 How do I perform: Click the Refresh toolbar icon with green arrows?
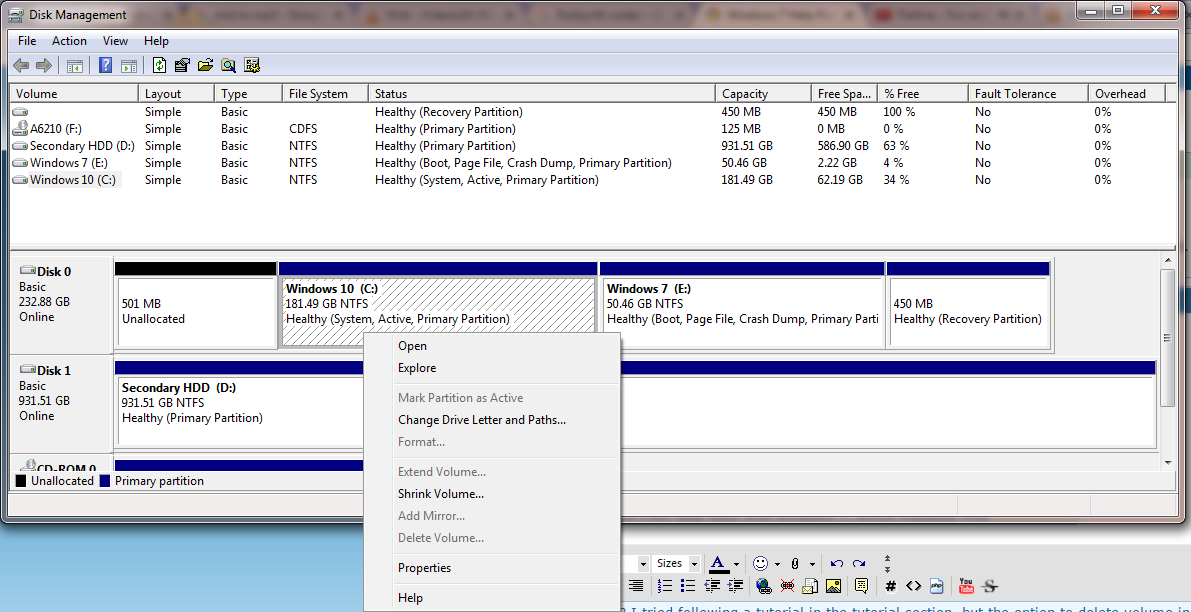[160, 66]
